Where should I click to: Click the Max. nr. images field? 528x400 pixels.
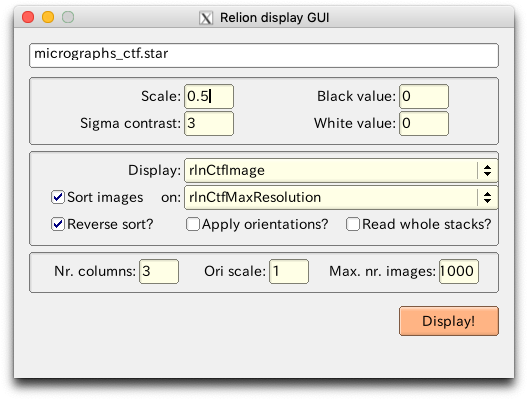459,271
